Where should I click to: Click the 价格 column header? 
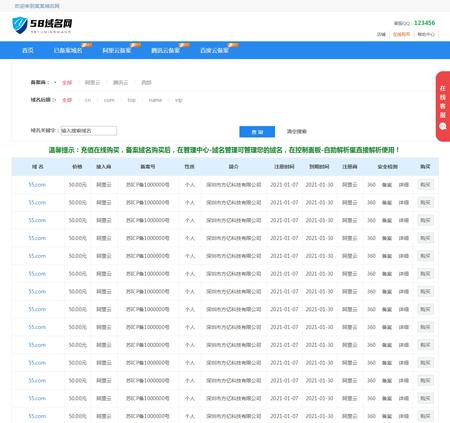77,166
